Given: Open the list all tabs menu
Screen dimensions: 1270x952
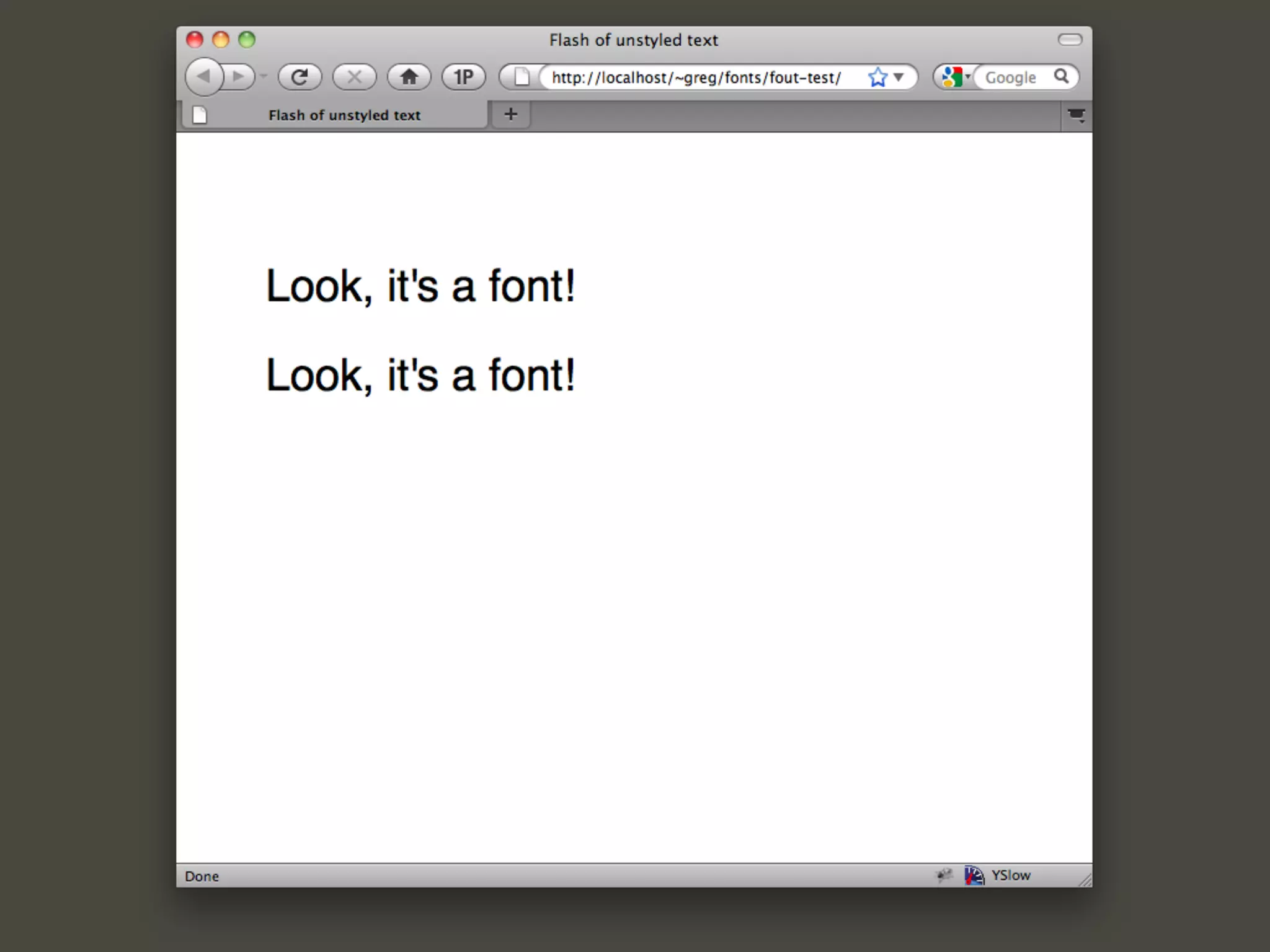Looking at the screenshot, I should (1076, 115).
